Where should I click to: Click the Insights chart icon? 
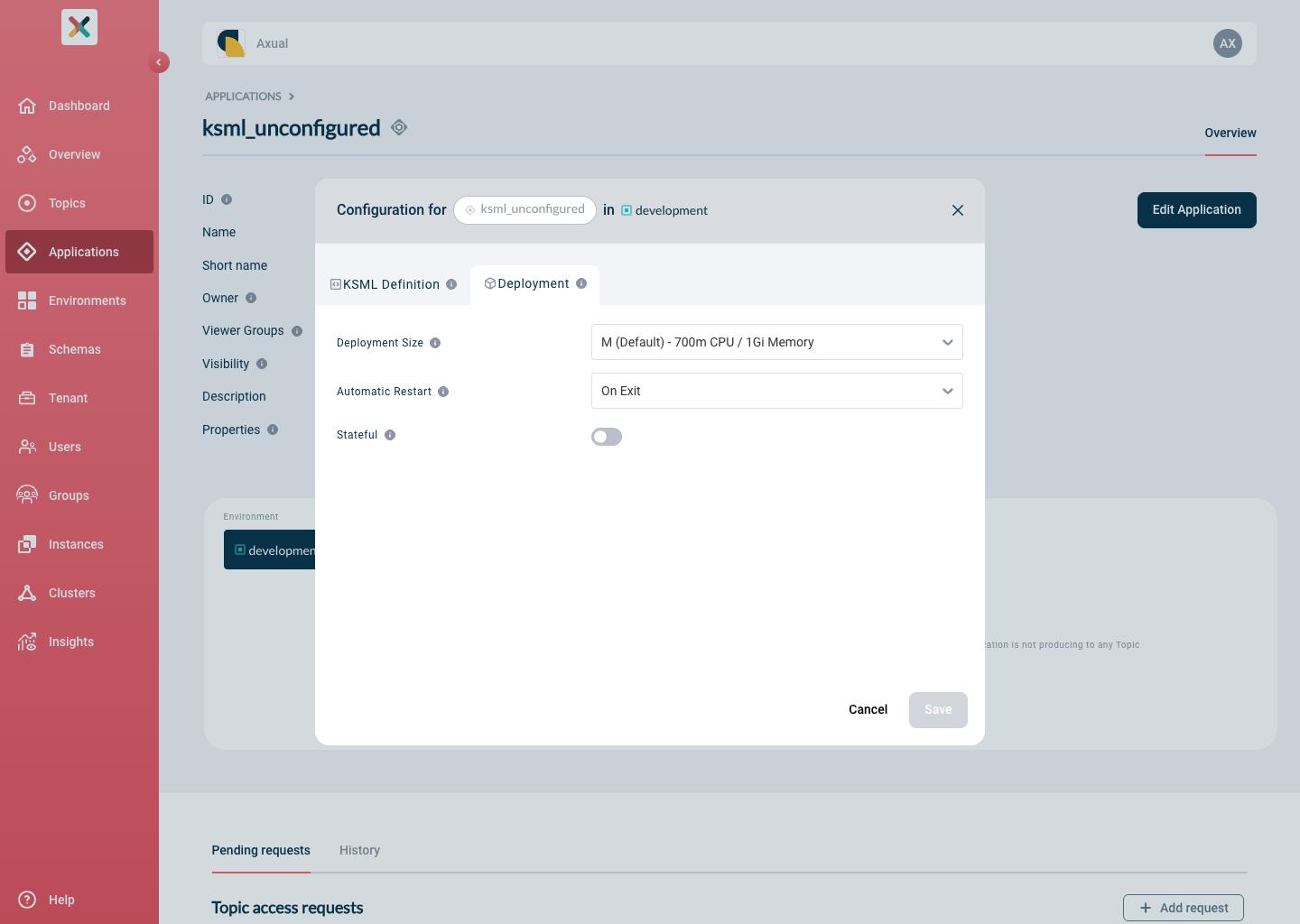click(27, 642)
